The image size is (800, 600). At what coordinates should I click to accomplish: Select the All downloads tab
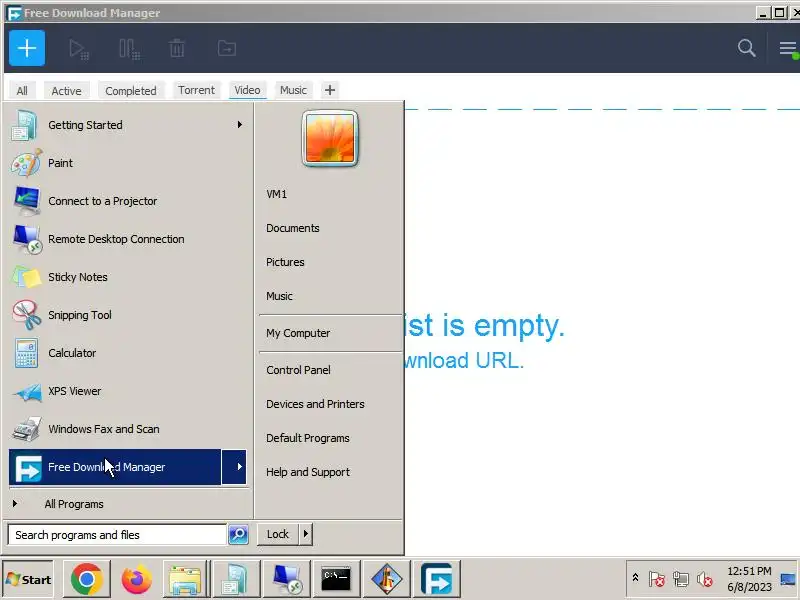[x=22, y=90]
